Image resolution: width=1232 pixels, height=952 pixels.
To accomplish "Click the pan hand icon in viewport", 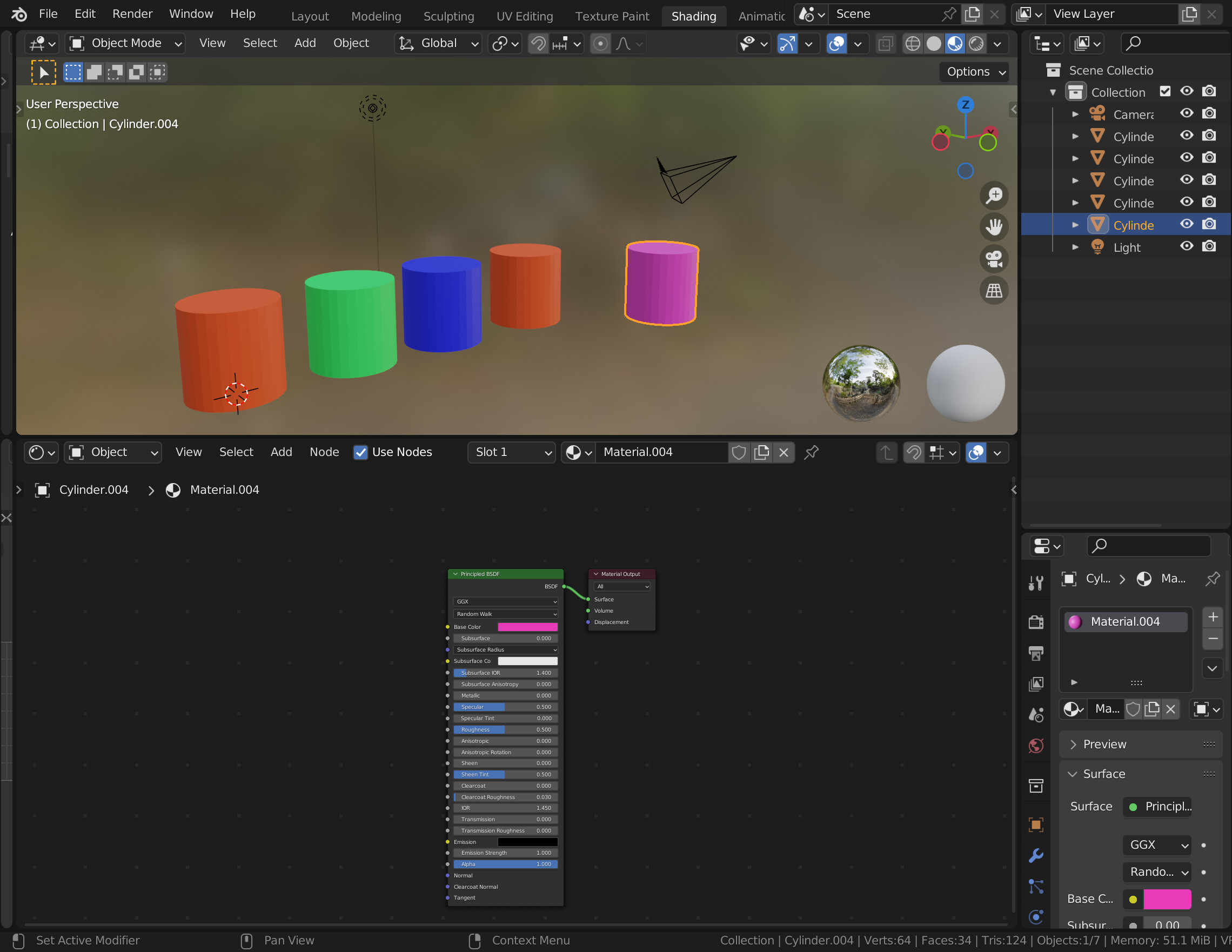I will [x=993, y=227].
